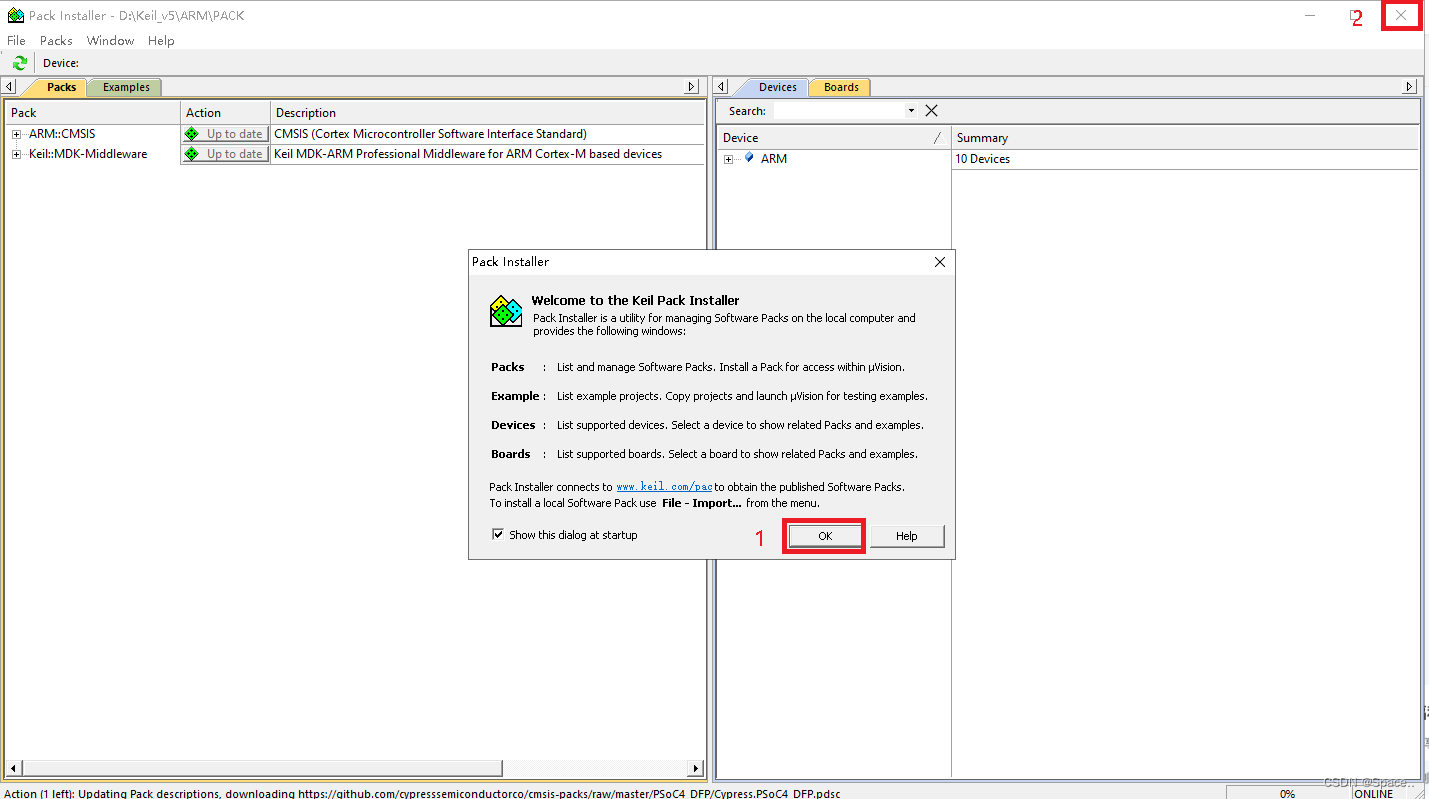Switch to the Packs tab
This screenshot has height=799, width=1429.
[61, 87]
